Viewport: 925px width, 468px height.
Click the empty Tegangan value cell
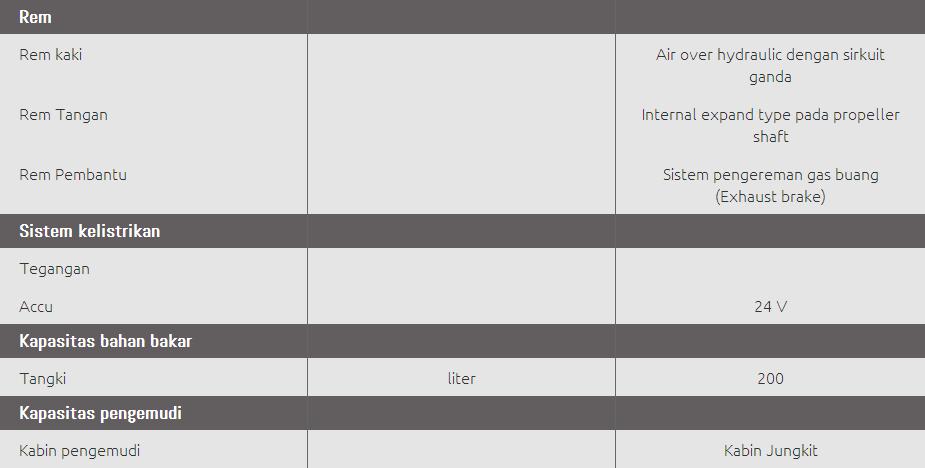pyautogui.click(x=770, y=269)
